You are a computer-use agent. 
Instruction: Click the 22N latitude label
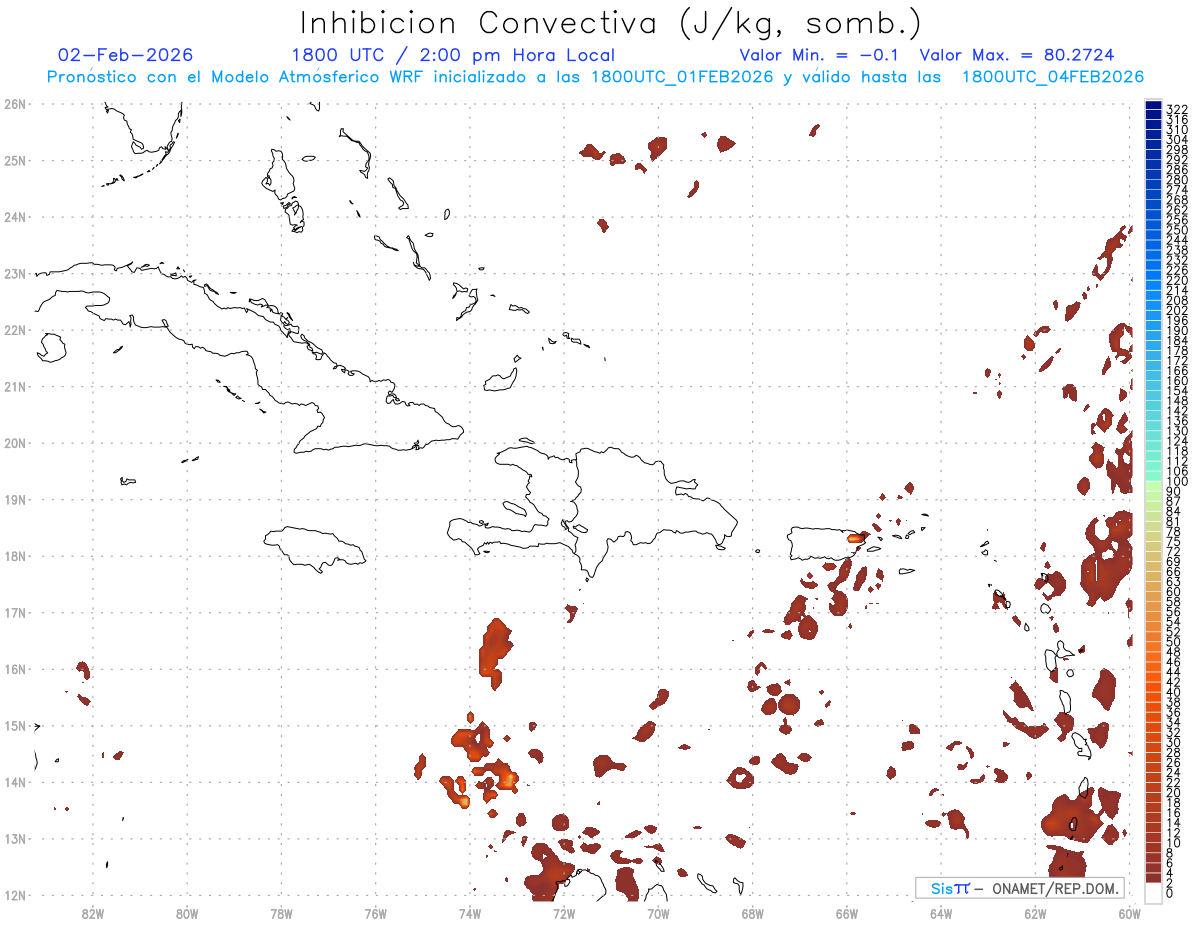click(14, 329)
